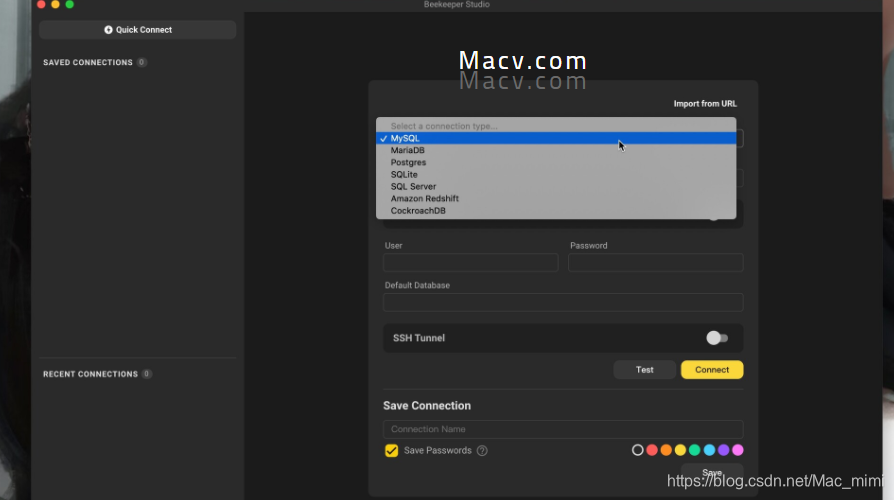Select MySQL from the connection type list
The width and height of the screenshot is (894, 500).
(556, 138)
